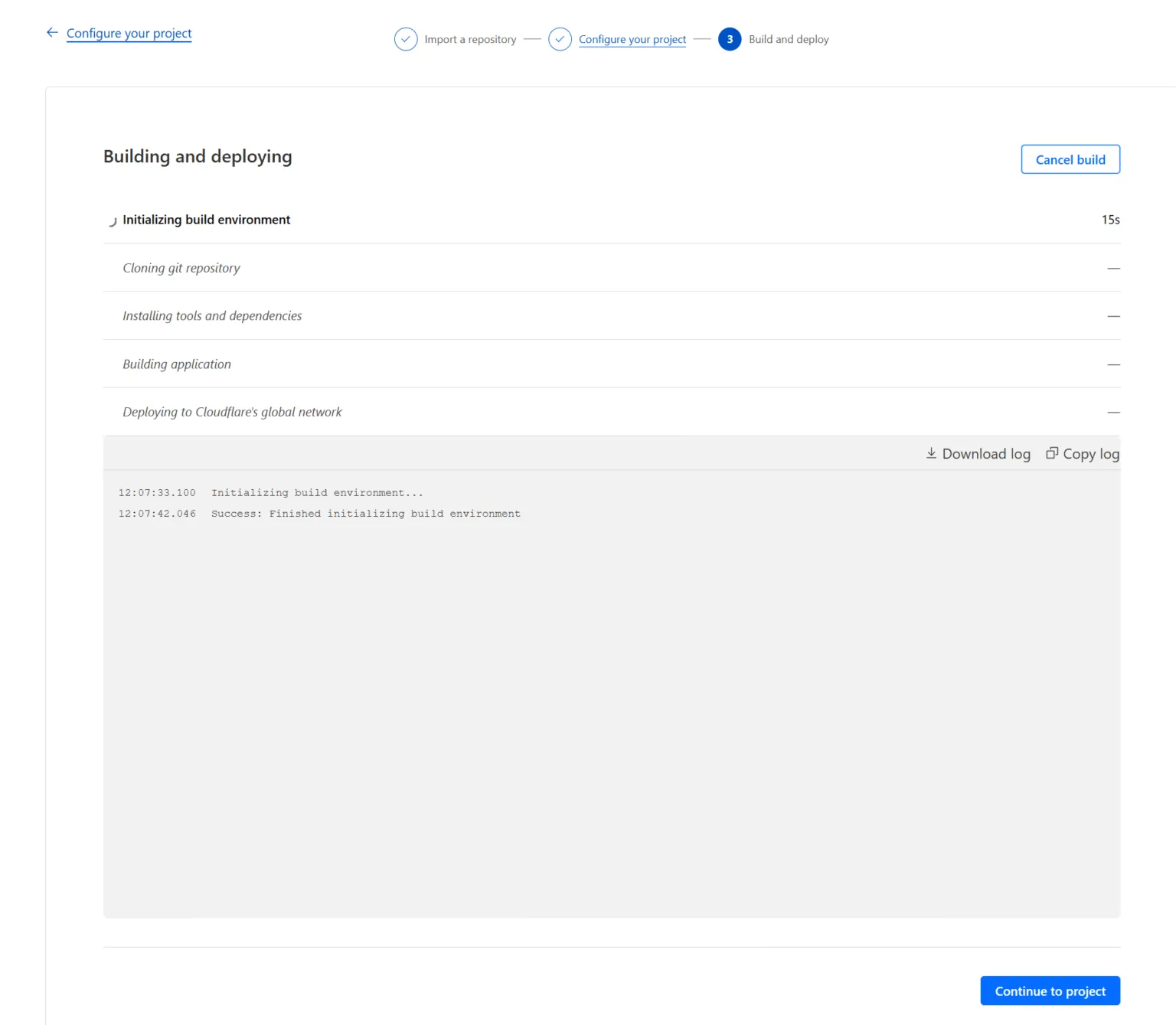Go to the Configure your project step link
Image resolution: width=1176 pixels, height=1025 pixels.
[x=632, y=40]
